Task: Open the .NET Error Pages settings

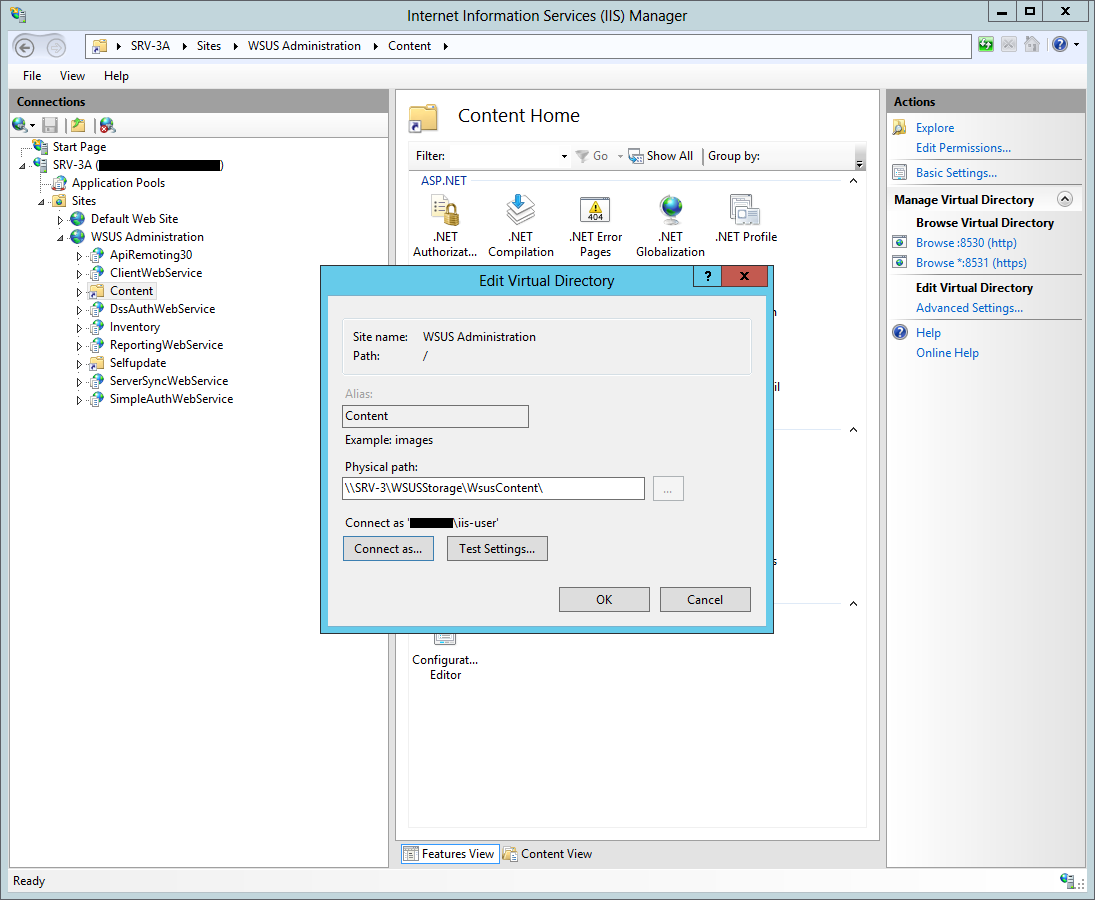Action: click(x=595, y=215)
